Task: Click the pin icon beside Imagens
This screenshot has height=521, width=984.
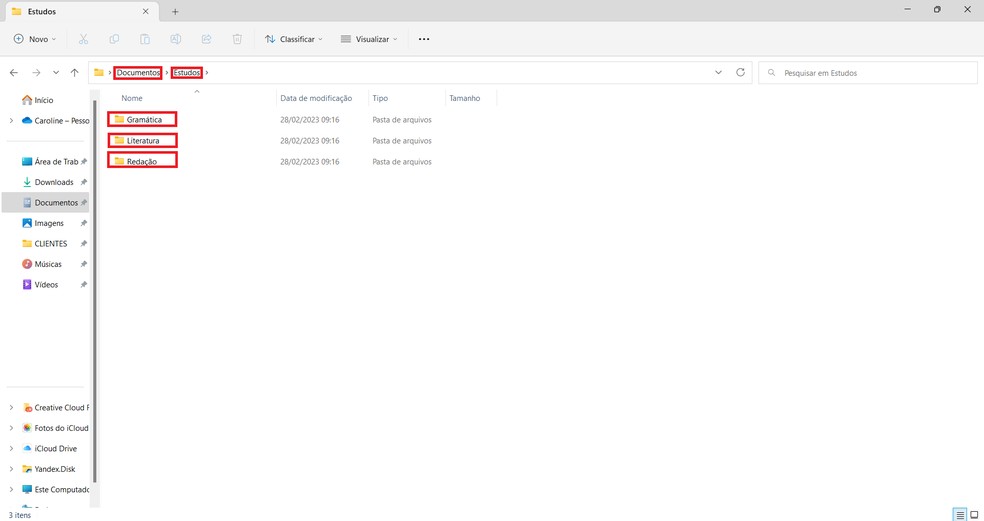Action: [x=83, y=223]
